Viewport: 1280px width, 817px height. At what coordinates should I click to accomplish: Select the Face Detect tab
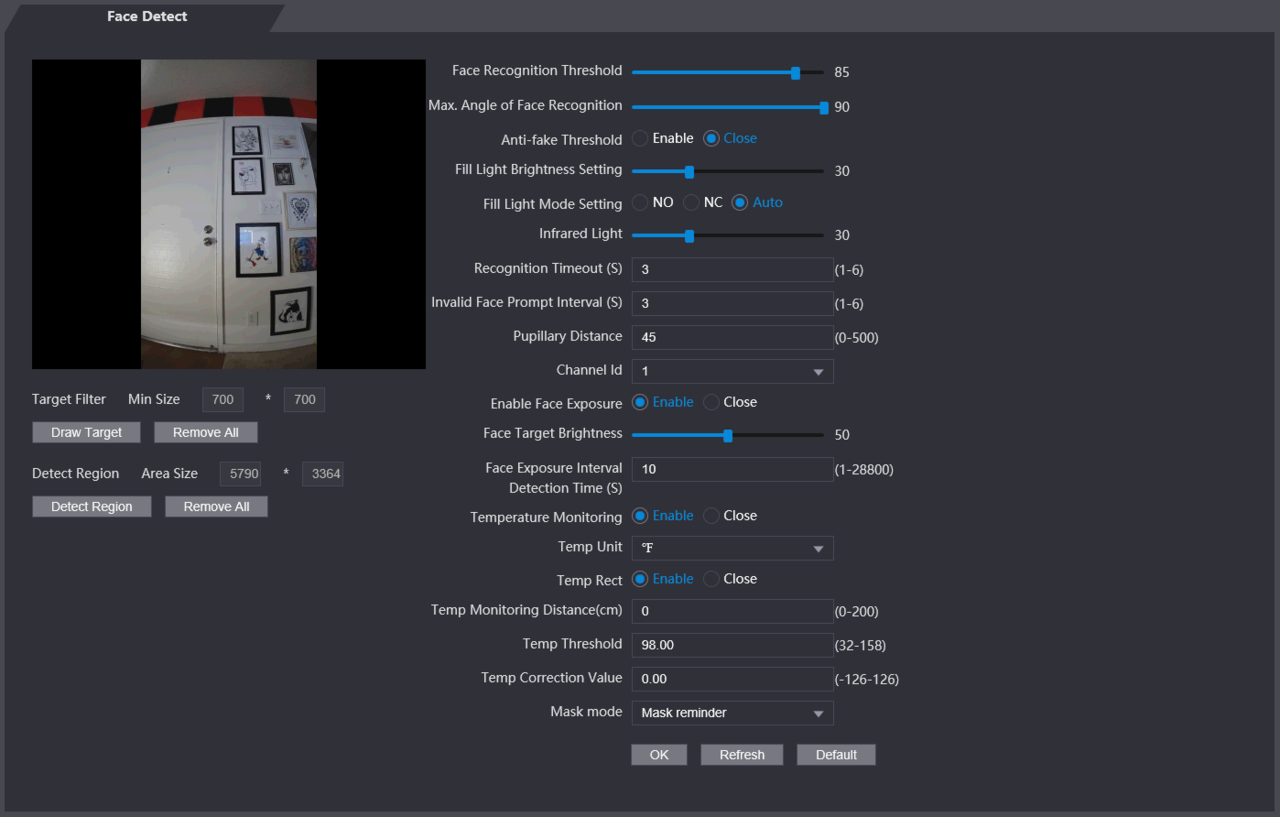pos(147,16)
